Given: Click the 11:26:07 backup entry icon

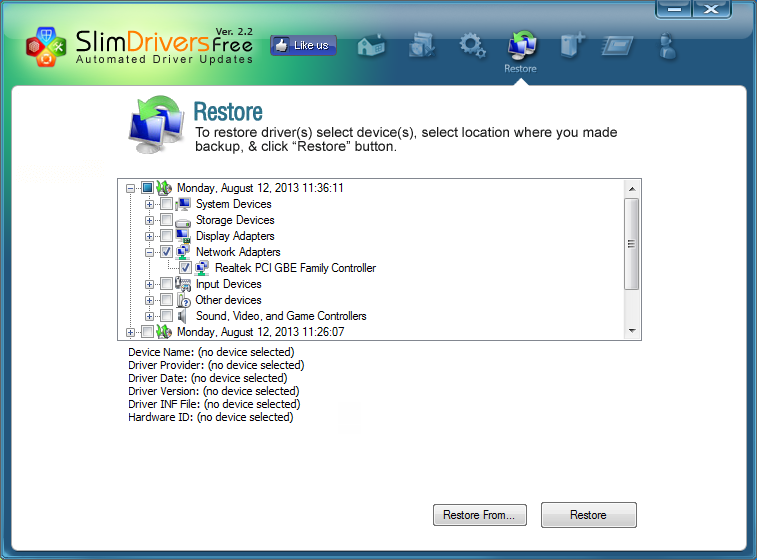Looking at the screenshot, I should pos(164,332).
